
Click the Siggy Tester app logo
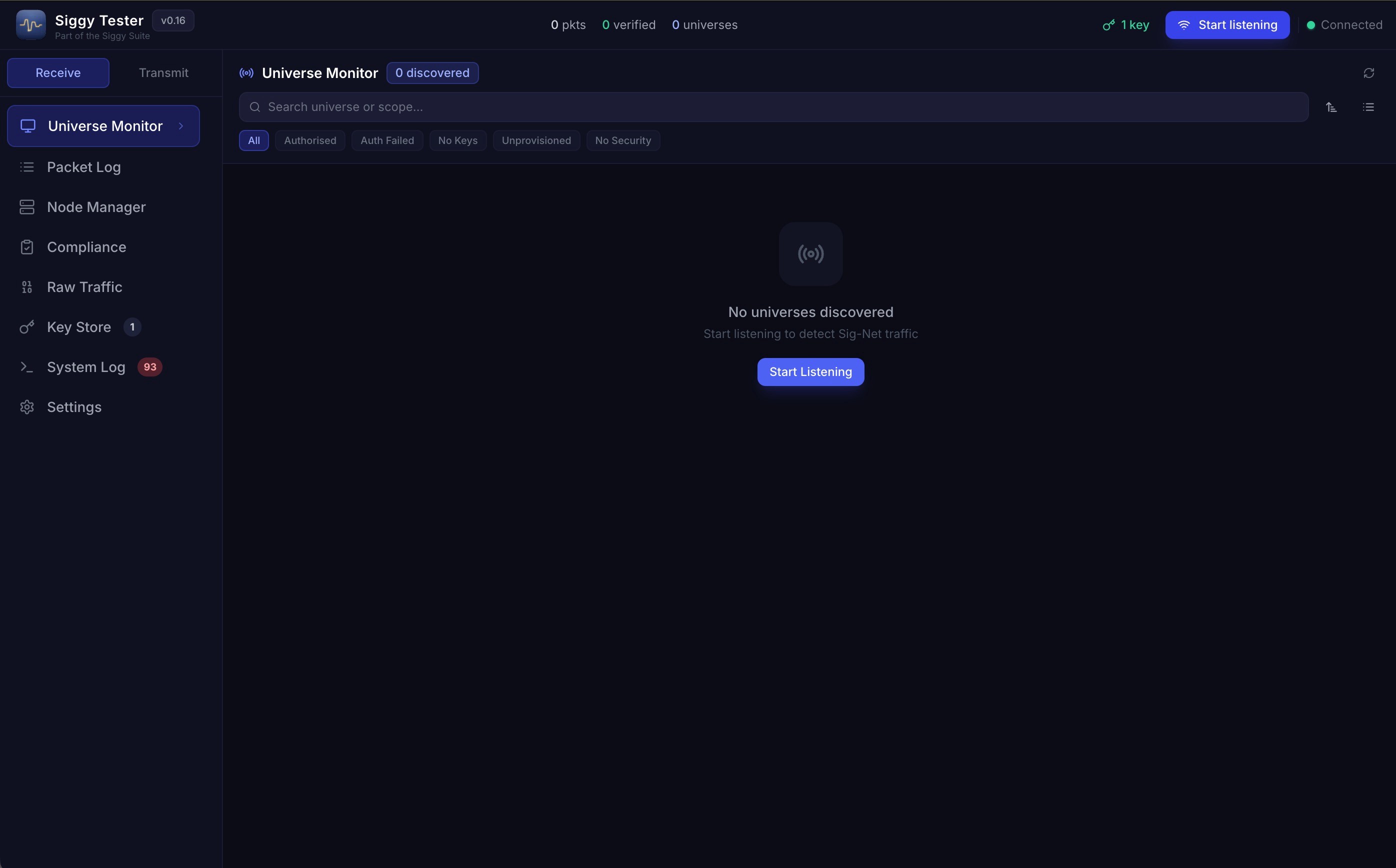point(31,25)
